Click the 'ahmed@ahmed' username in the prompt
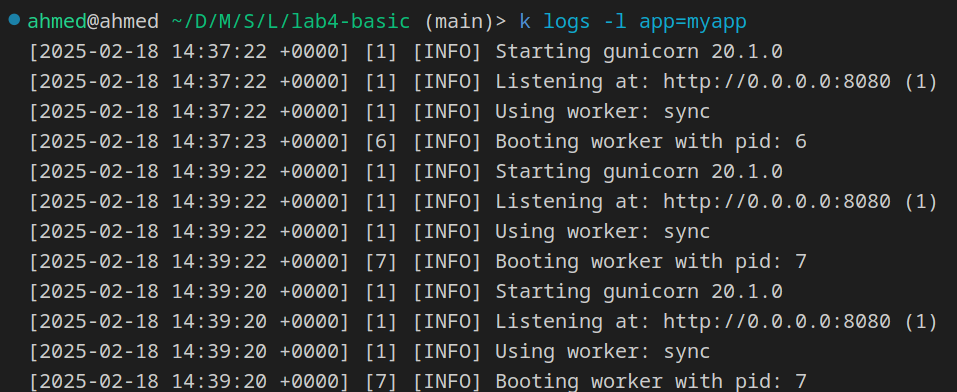The image size is (957, 392). 92,22
